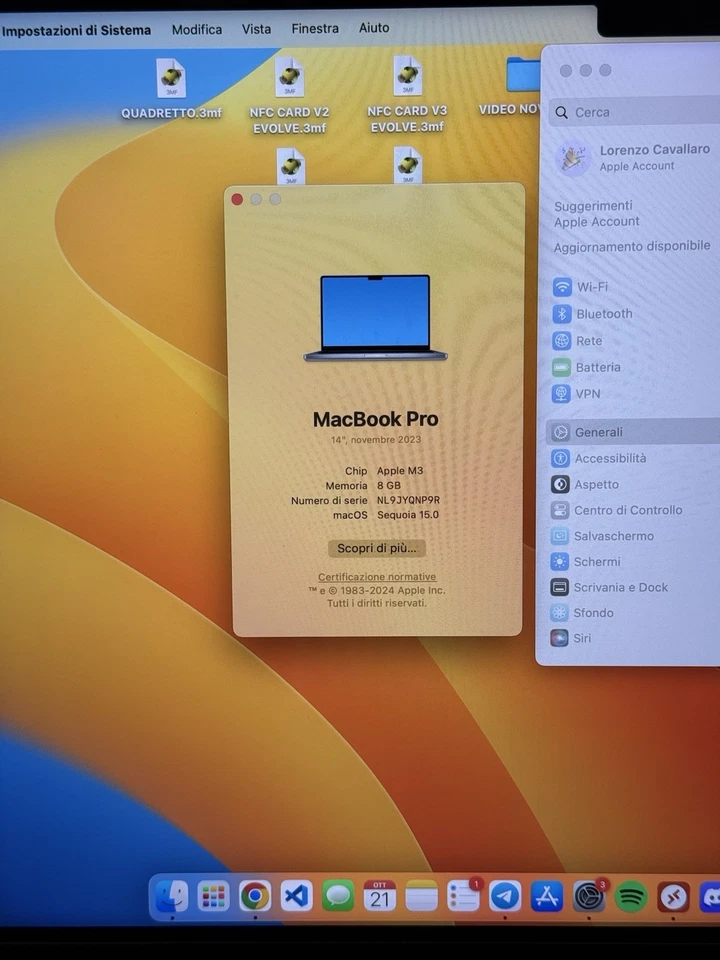Image resolution: width=720 pixels, height=960 pixels.
Task: Open Notes app from the Dock
Action: point(421,897)
